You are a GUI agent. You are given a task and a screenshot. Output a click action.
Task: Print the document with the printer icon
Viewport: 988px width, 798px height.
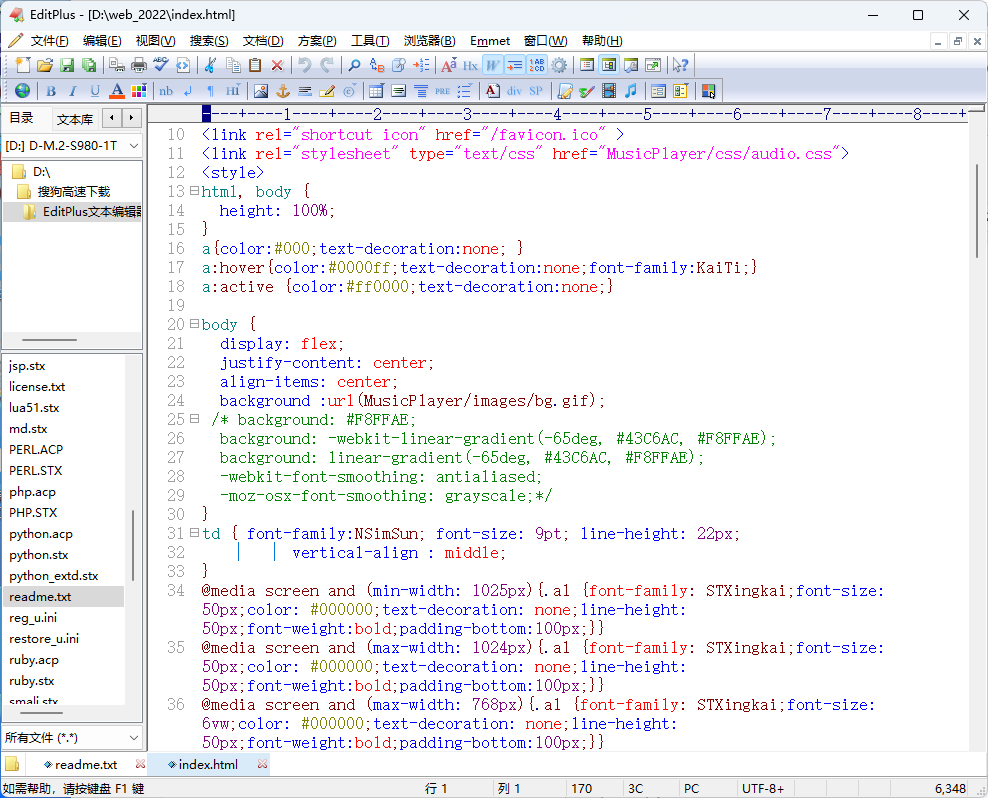(x=139, y=65)
